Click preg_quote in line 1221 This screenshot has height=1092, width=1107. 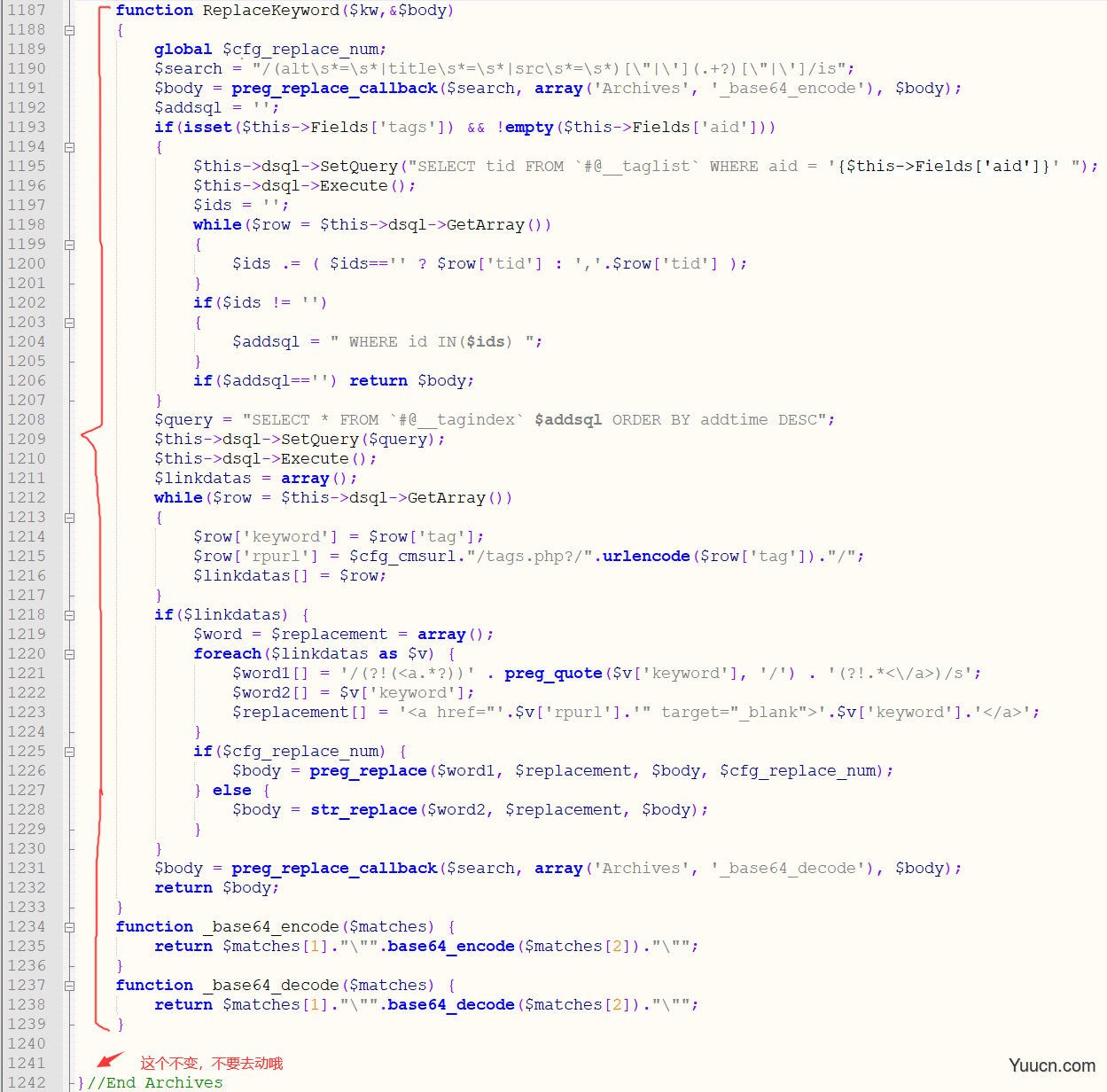pyautogui.click(x=553, y=674)
